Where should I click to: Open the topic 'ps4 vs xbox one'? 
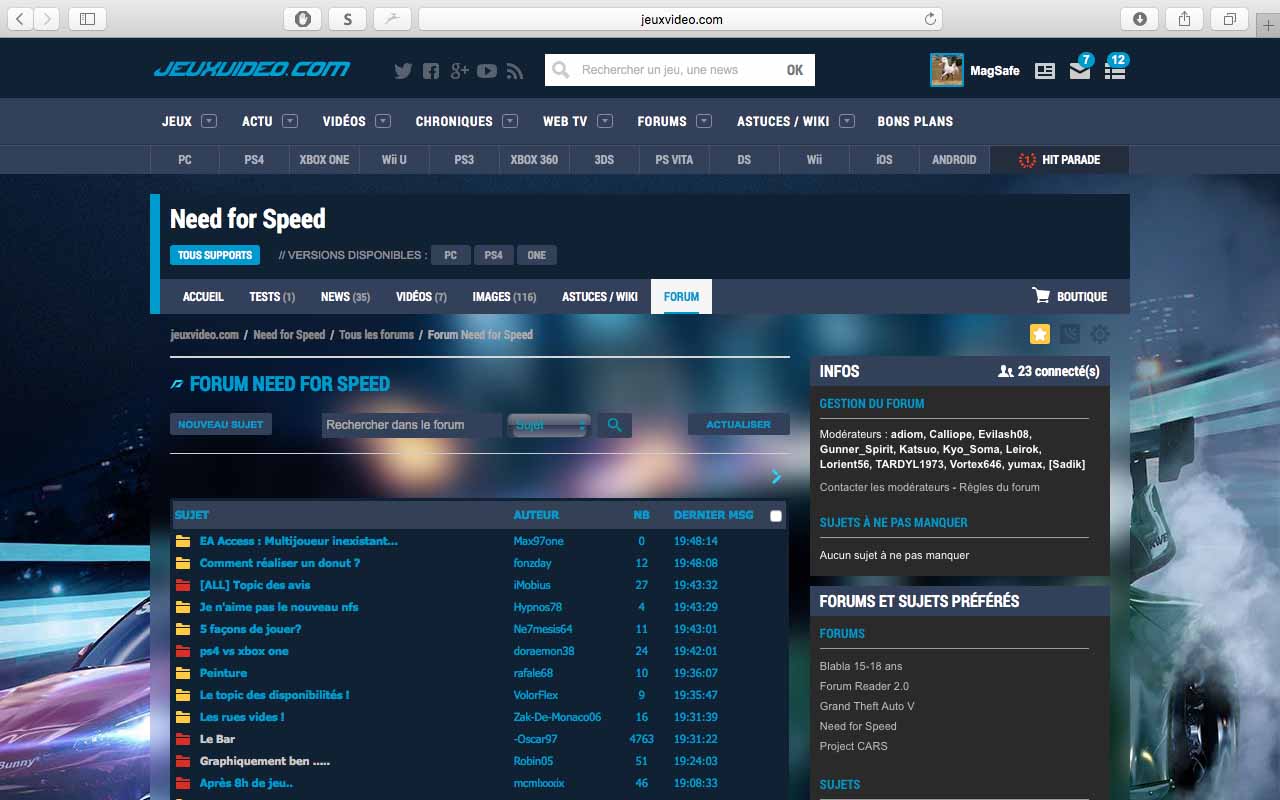(x=244, y=651)
